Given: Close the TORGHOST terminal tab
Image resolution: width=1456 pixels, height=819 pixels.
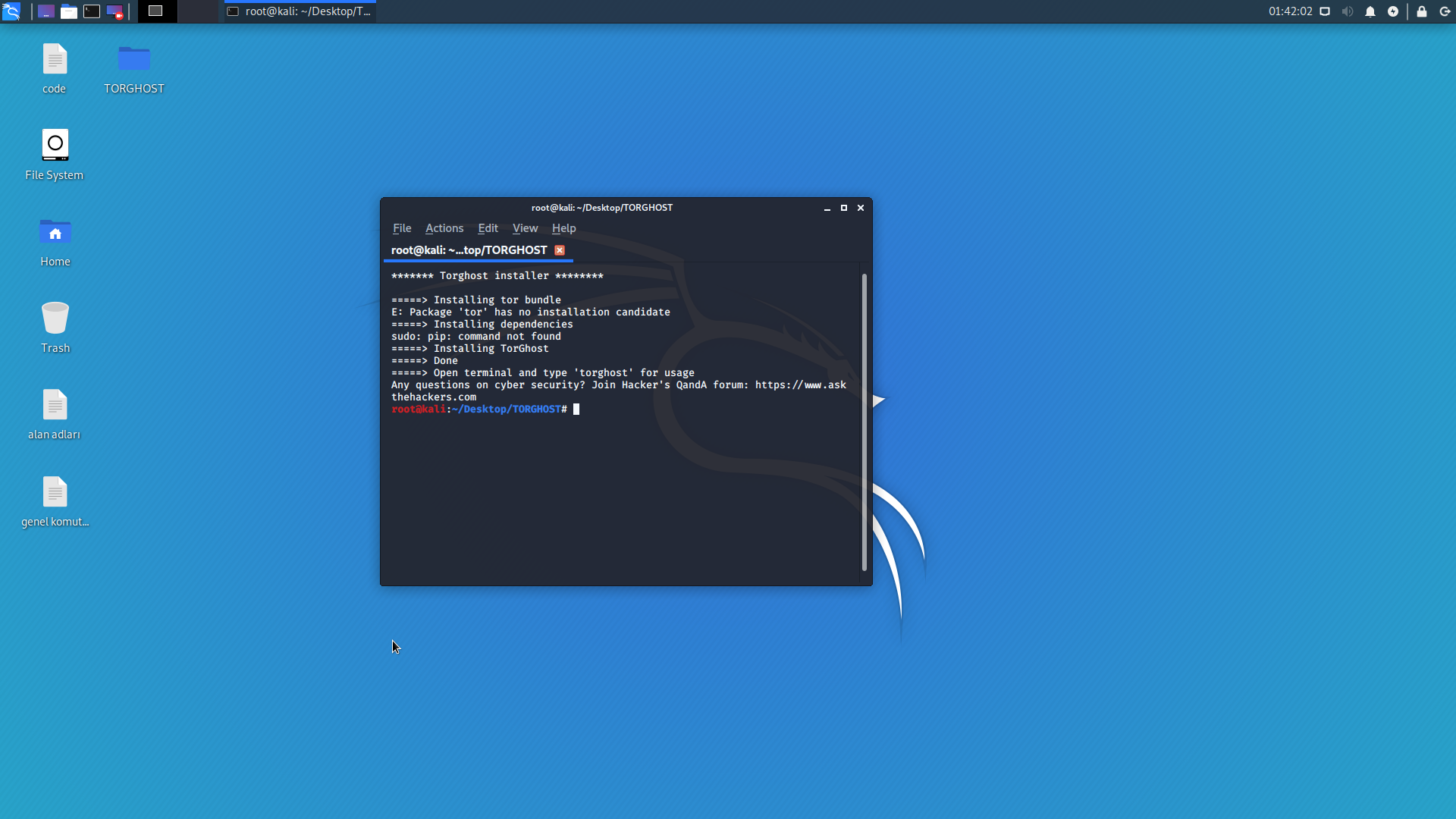Looking at the screenshot, I should coord(560,250).
